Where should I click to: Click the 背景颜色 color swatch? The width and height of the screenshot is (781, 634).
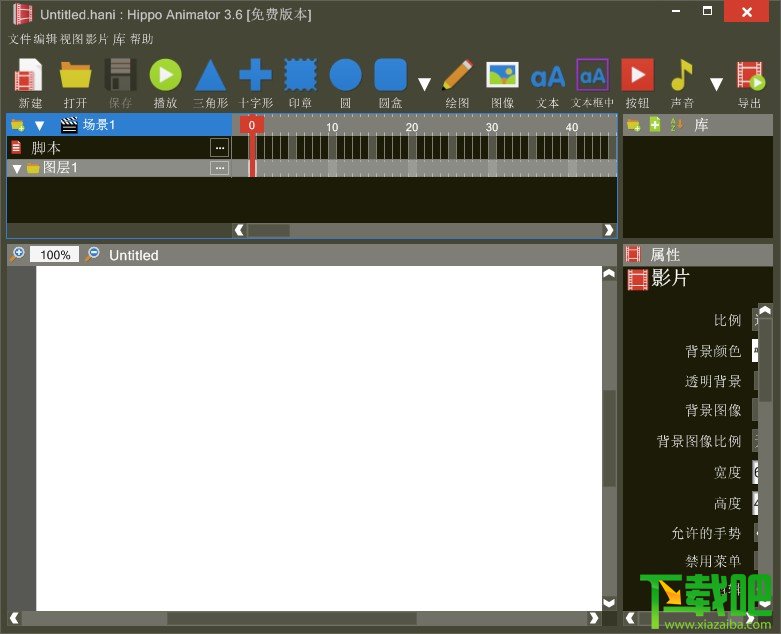point(755,351)
